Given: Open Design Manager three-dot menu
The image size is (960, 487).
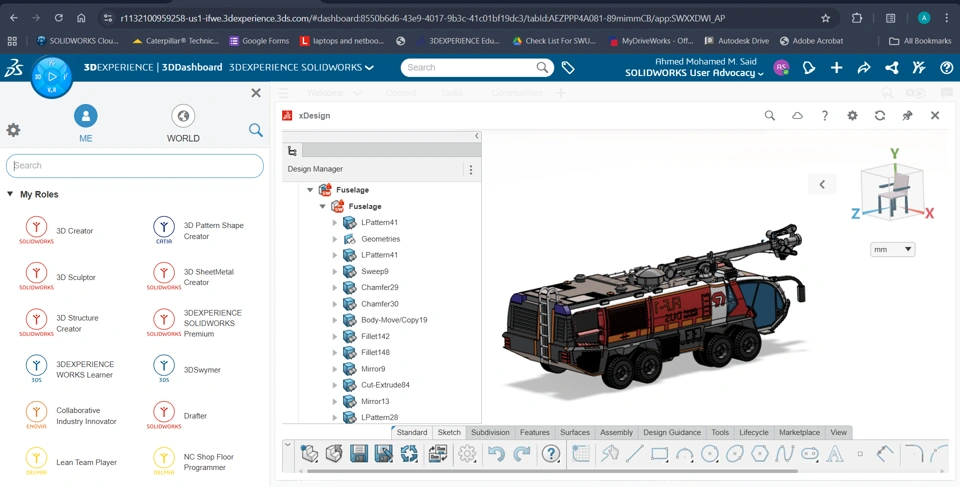Looking at the screenshot, I should (471, 170).
